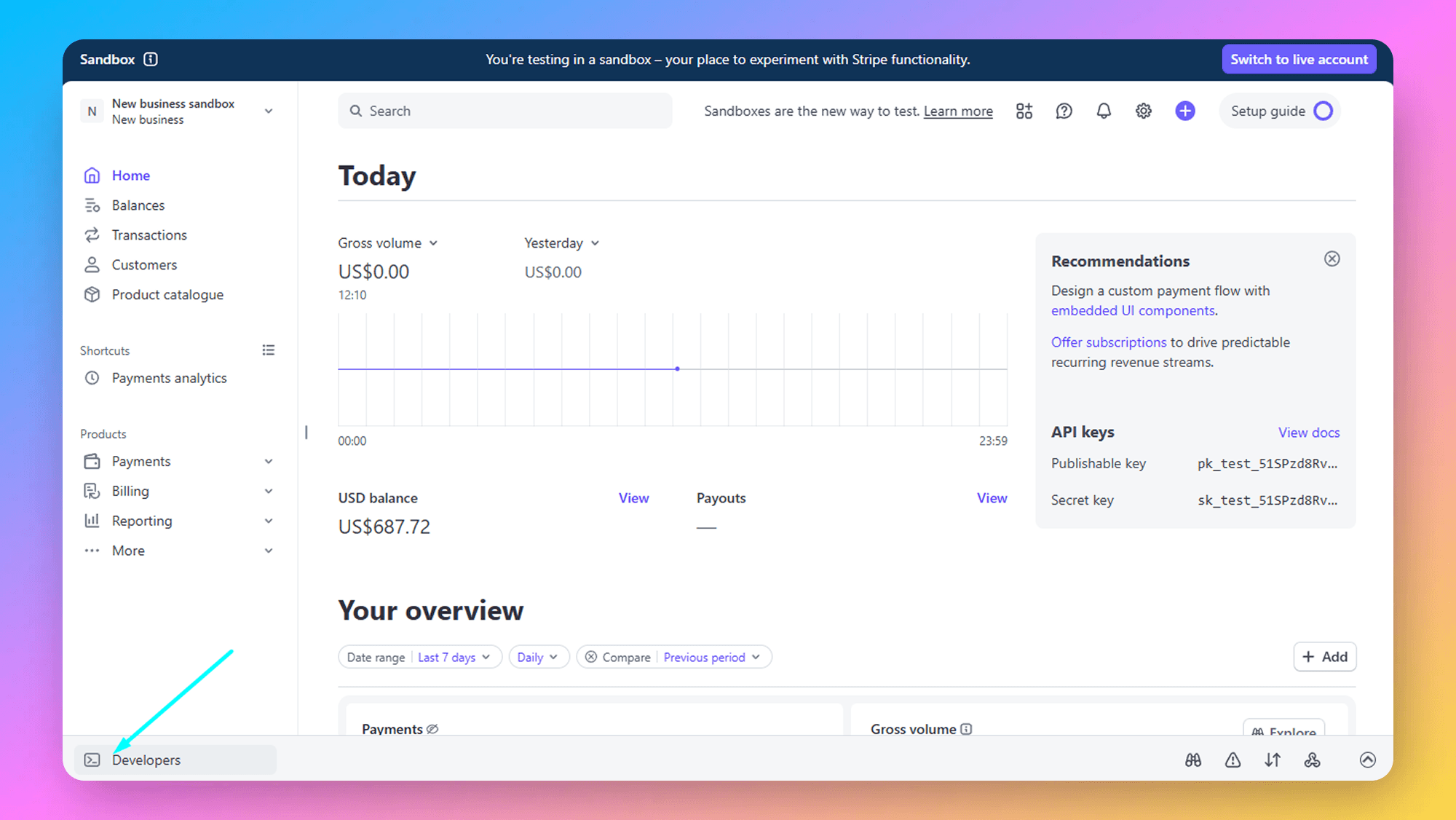Screen dimensions: 1456x820
Task: Click the help question mark icon
Action: tap(1064, 111)
